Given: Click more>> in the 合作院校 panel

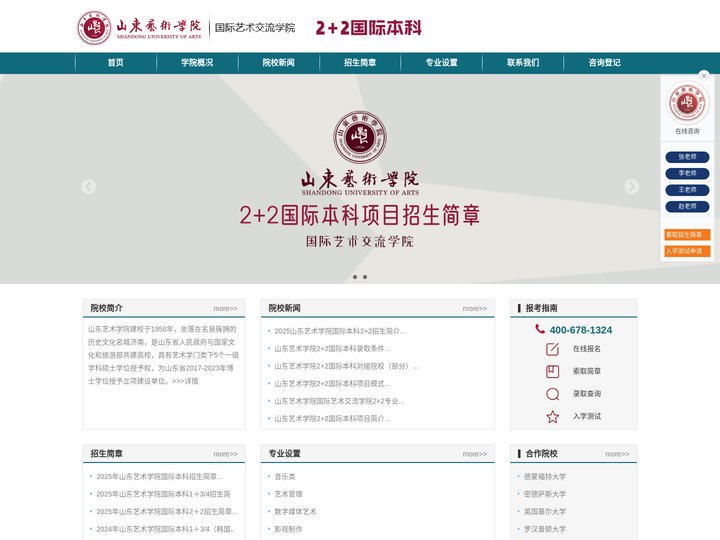Looking at the screenshot, I should (x=617, y=454).
